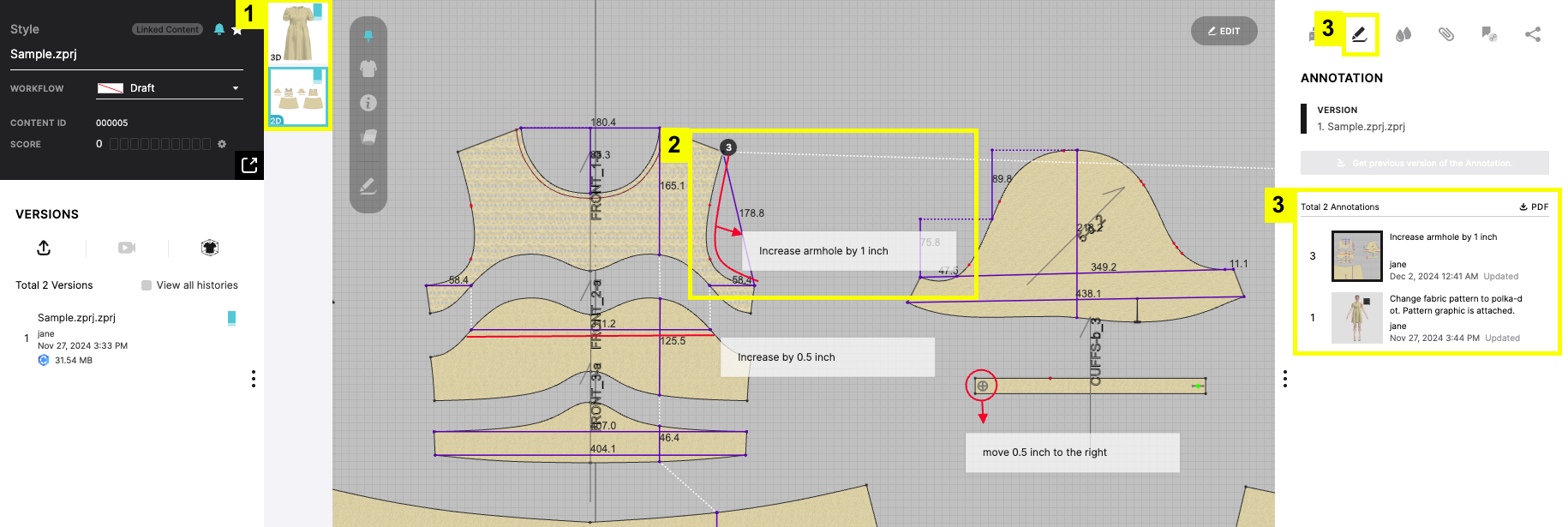
Task: Click the garment icon under Versions
Action: [210, 248]
